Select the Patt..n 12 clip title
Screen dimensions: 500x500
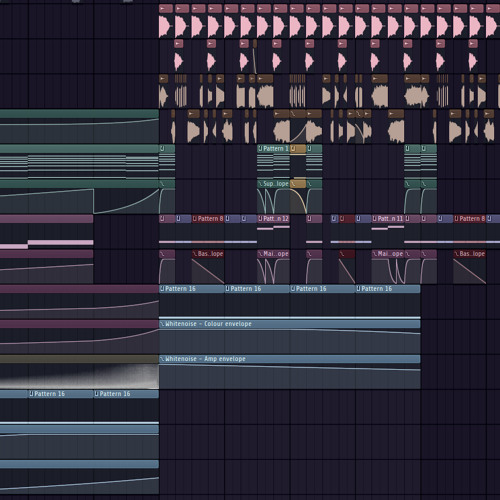coord(276,219)
